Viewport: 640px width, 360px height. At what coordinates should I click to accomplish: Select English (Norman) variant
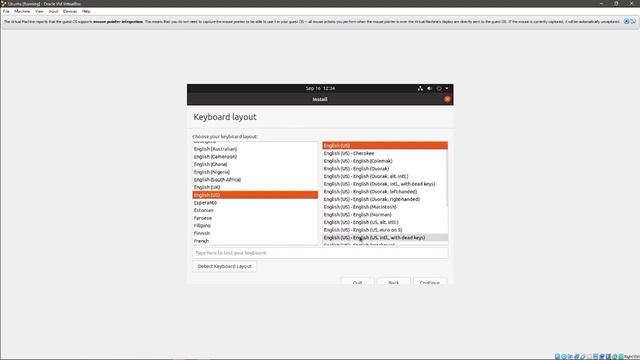384,215
